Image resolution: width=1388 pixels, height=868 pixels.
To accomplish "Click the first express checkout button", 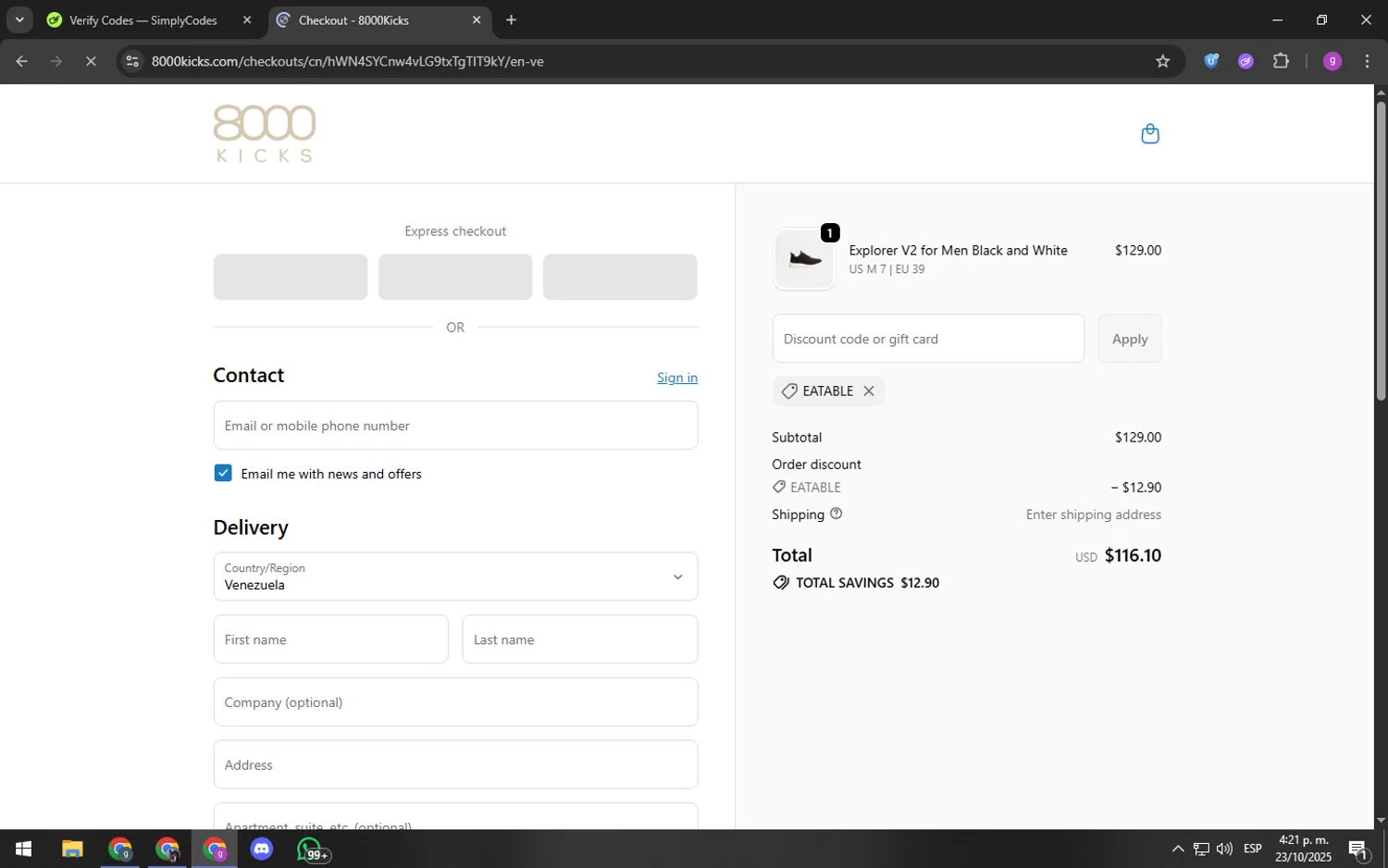I will point(291,277).
